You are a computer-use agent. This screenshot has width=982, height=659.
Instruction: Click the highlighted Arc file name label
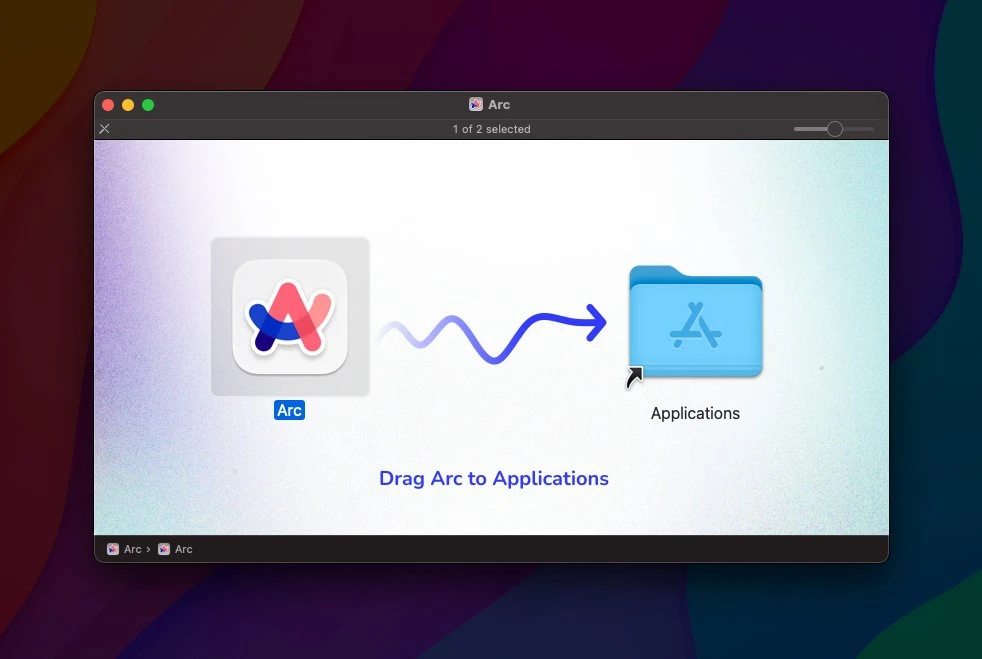pyautogui.click(x=289, y=411)
